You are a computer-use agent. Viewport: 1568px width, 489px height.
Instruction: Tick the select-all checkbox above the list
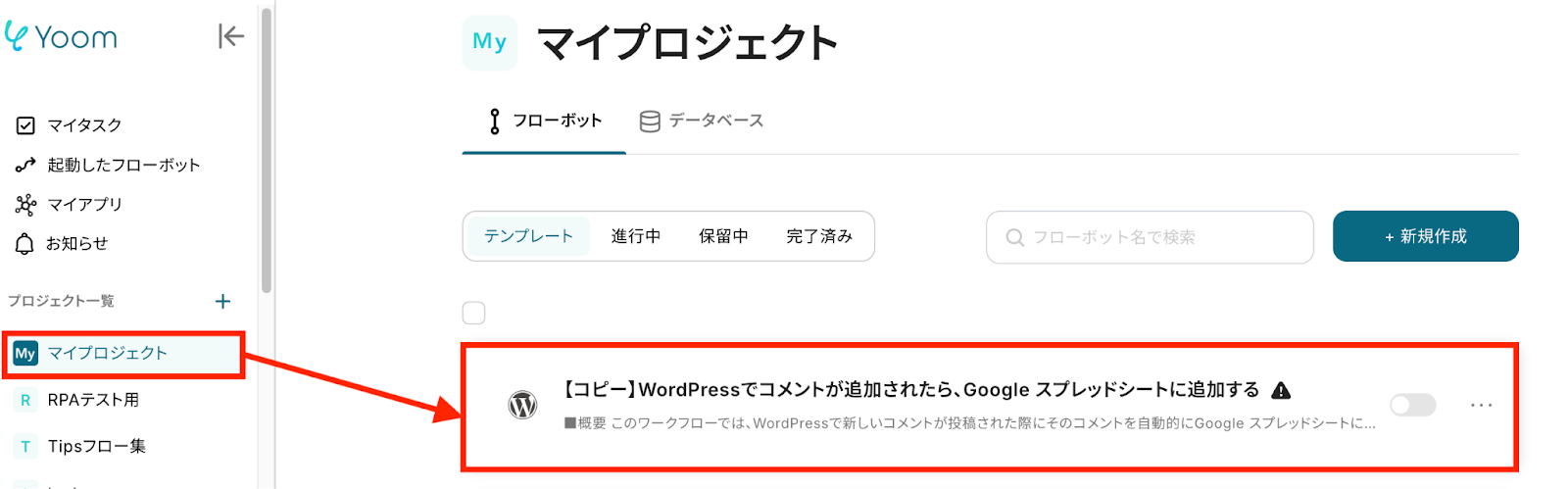[473, 313]
